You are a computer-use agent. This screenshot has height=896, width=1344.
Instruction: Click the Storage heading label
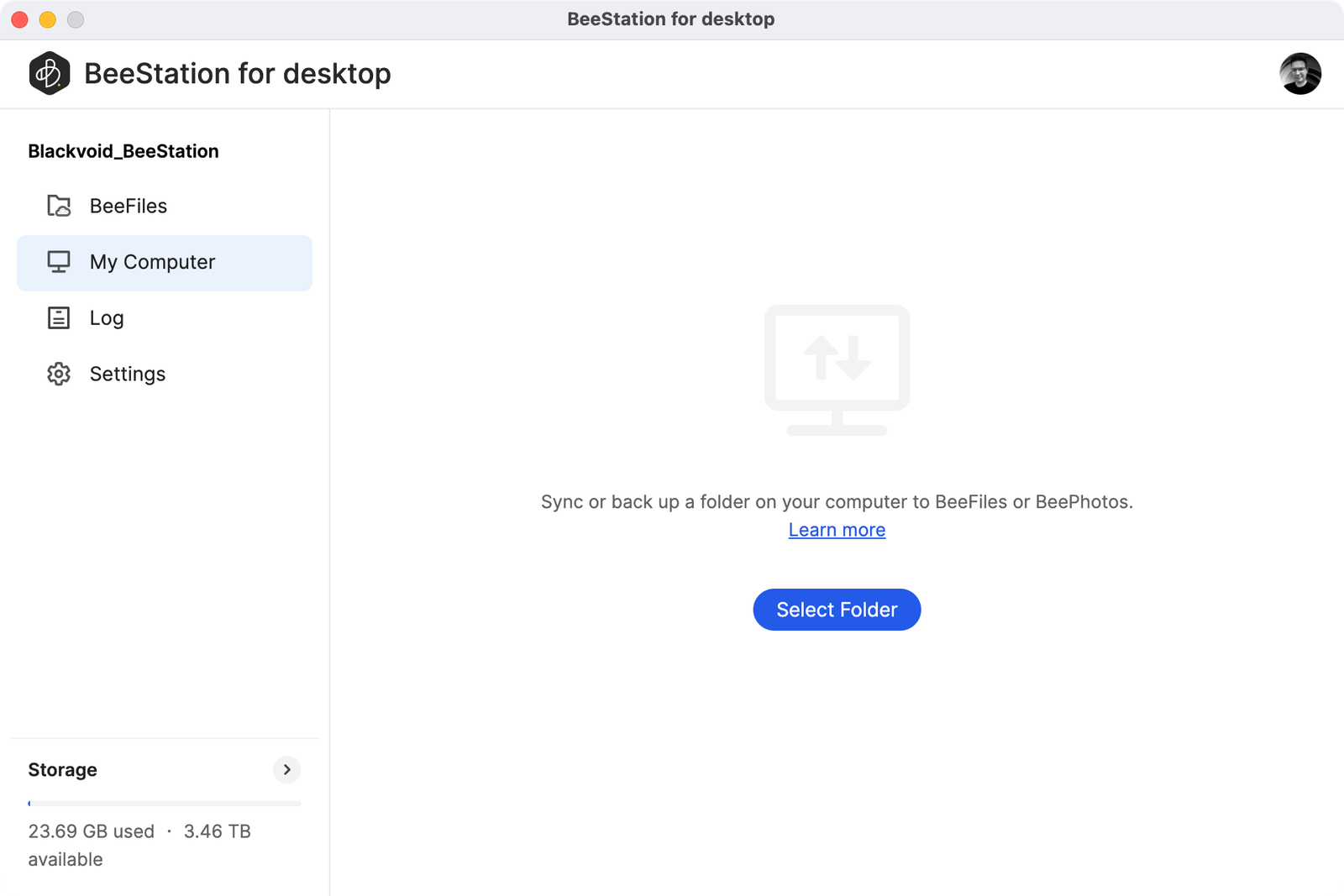click(63, 770)
